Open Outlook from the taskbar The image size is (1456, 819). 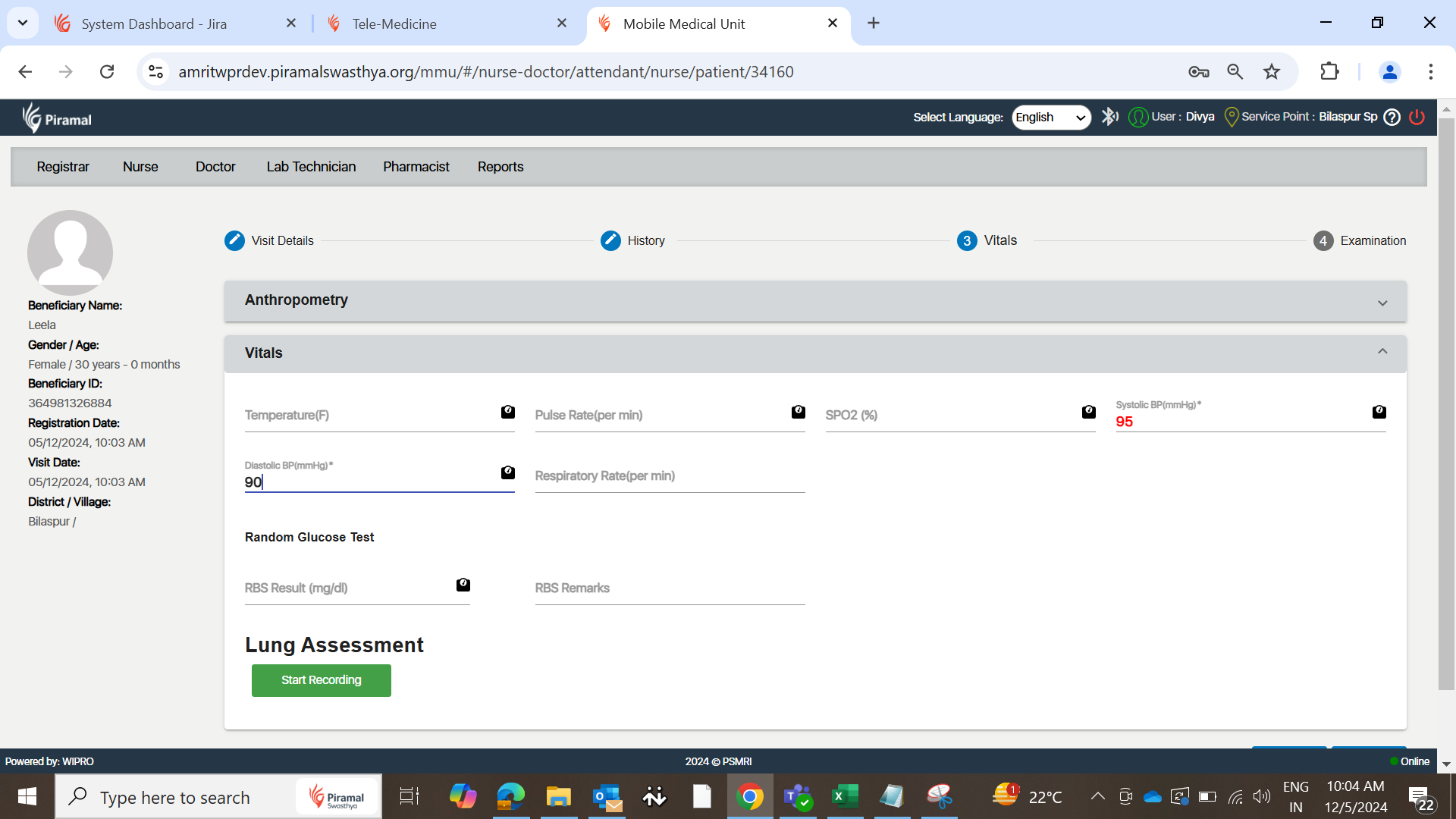click(607, 796)
